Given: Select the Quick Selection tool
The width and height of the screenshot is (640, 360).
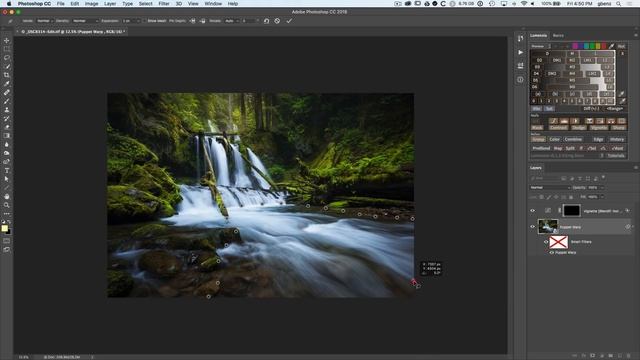Looking at the screenshot, I should [x=7, y=66].
